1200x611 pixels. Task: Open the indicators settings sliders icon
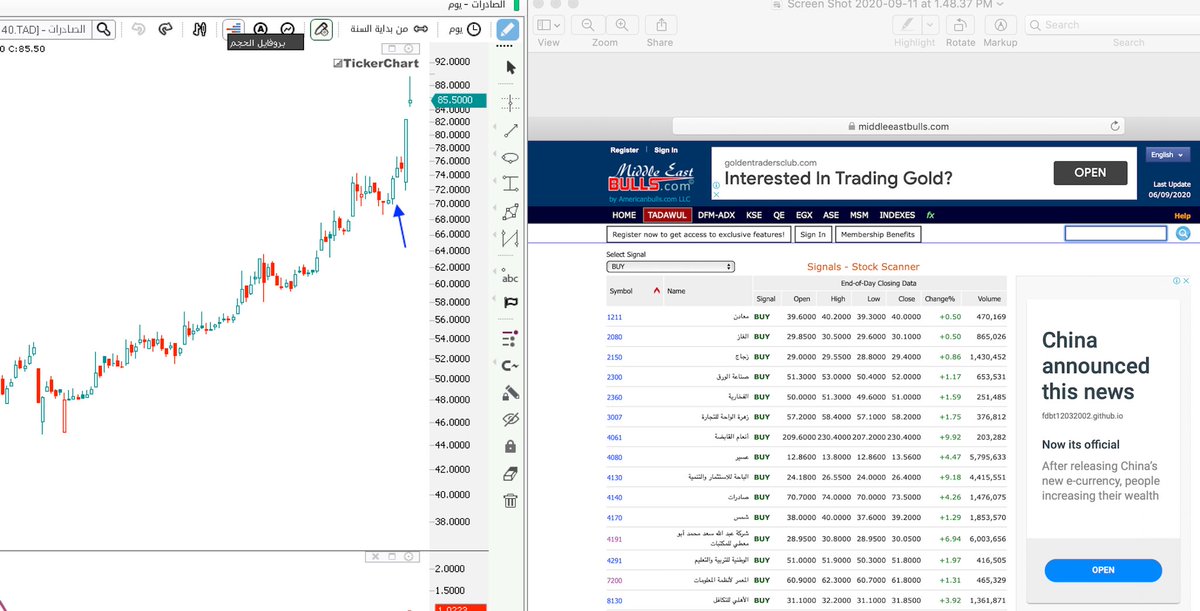200,30
